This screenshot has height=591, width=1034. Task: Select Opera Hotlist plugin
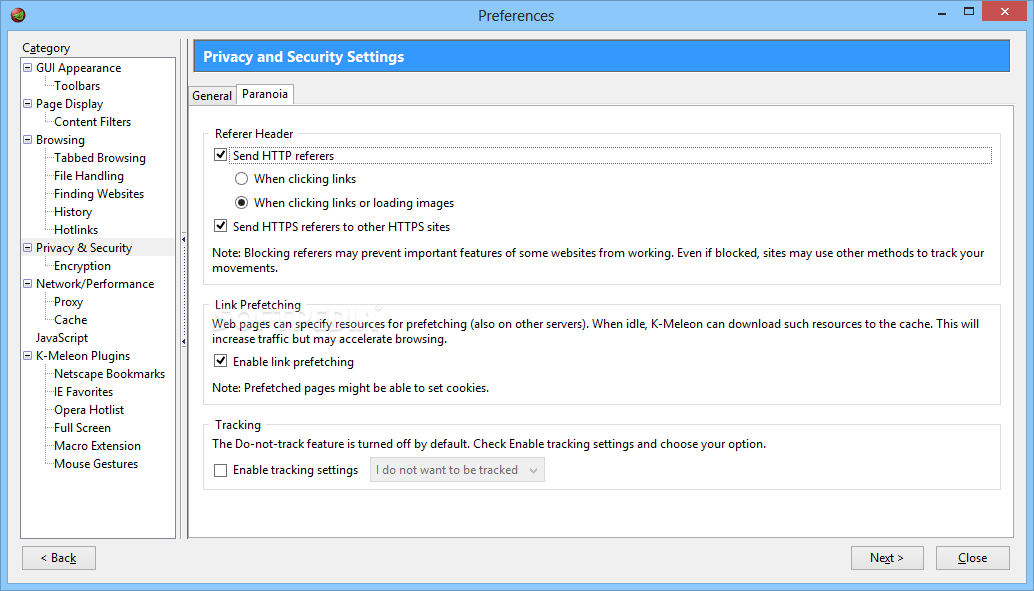(x=89, y=410)
